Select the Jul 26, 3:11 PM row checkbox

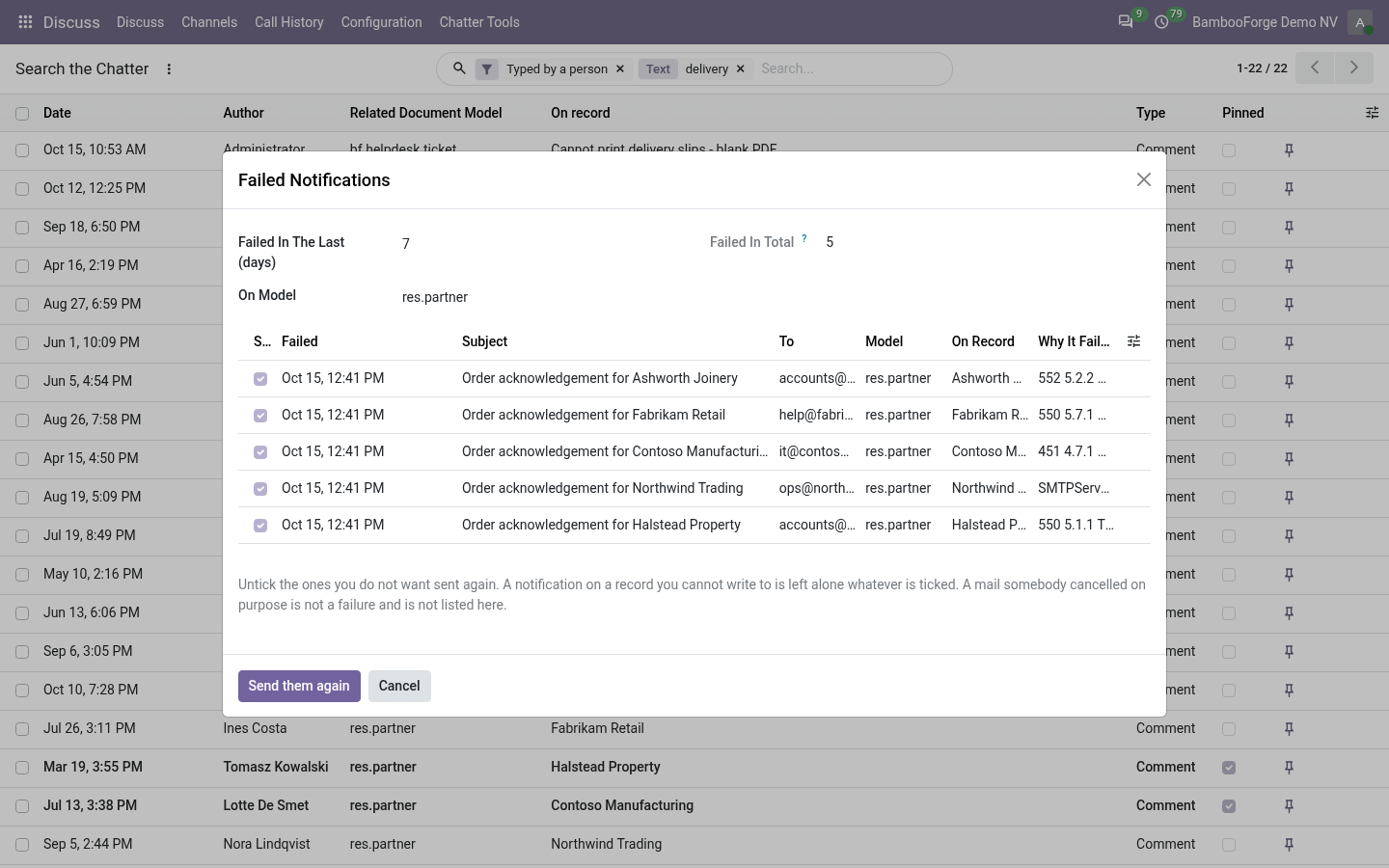22,729
